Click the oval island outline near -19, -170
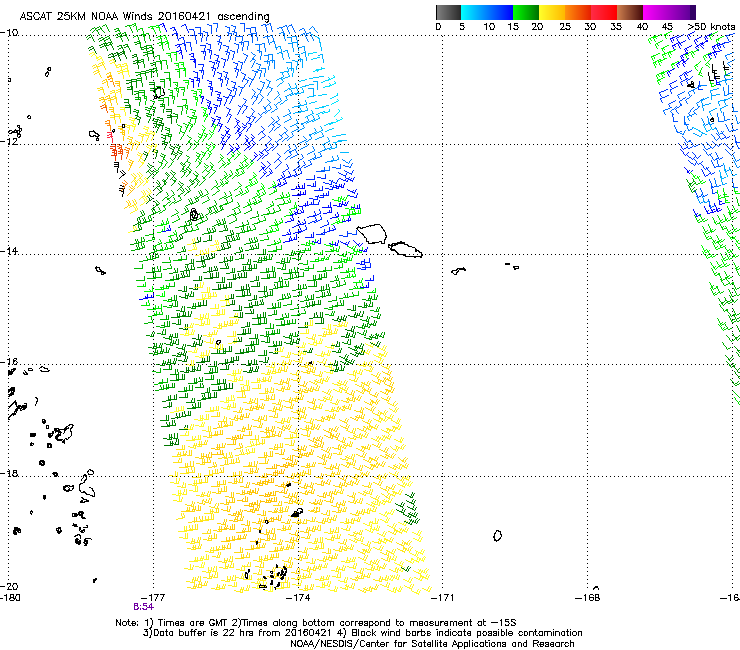The width and height of the screenshot is (740, 650). coord(497,536)
